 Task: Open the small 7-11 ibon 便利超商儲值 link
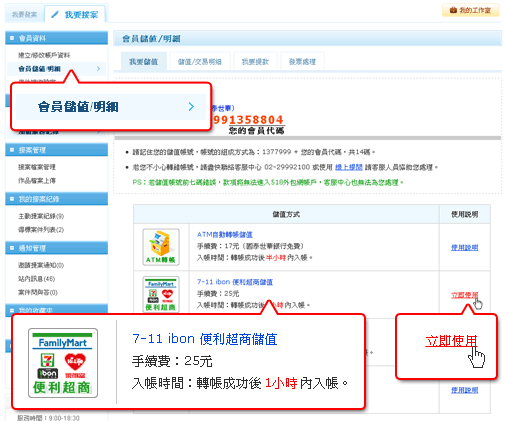[235, 282]
